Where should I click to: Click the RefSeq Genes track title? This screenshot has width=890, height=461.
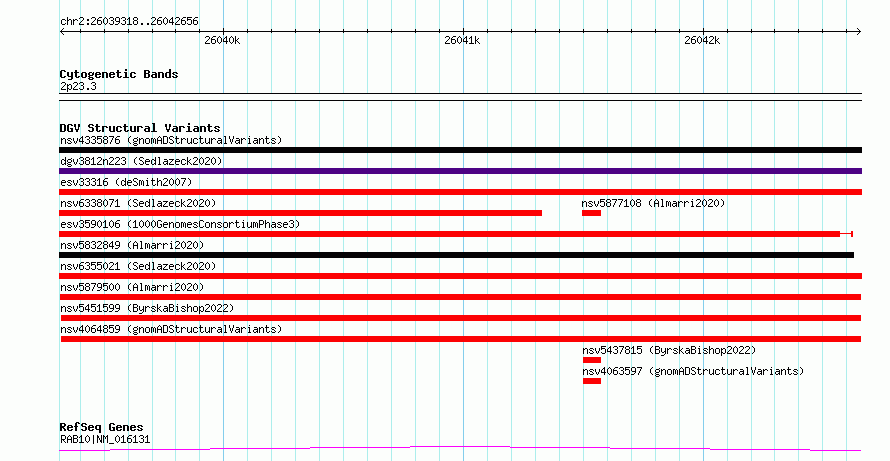[x=102, y=427]
